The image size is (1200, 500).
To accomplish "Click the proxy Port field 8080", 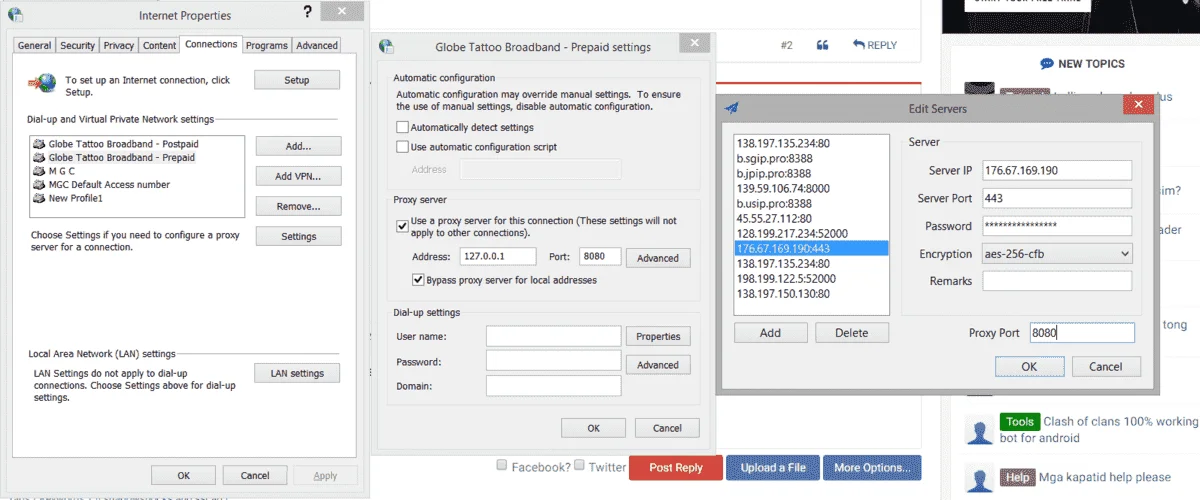I will tap(600, 257).
